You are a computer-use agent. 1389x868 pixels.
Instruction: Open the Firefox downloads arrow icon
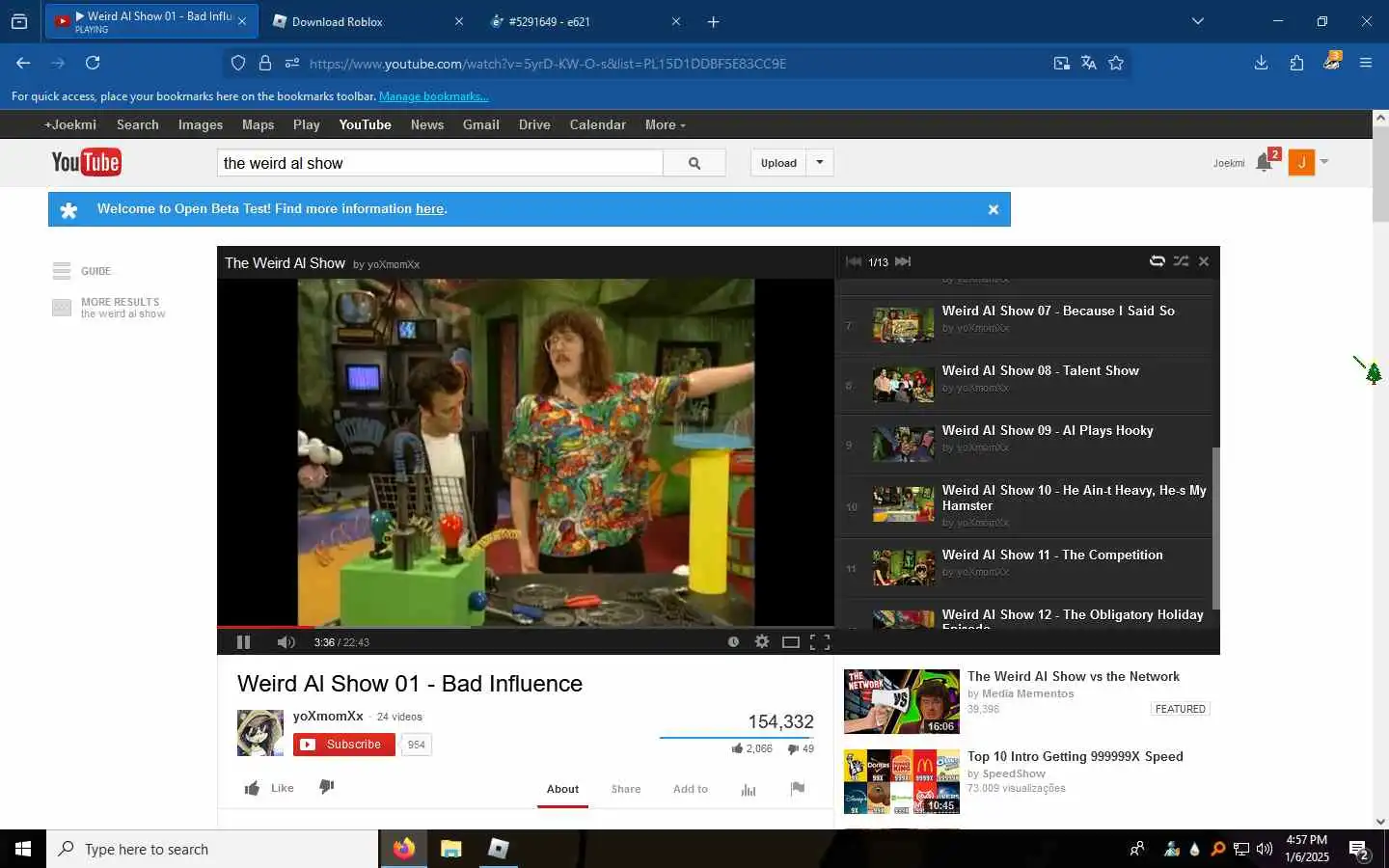click(1261, 63)
